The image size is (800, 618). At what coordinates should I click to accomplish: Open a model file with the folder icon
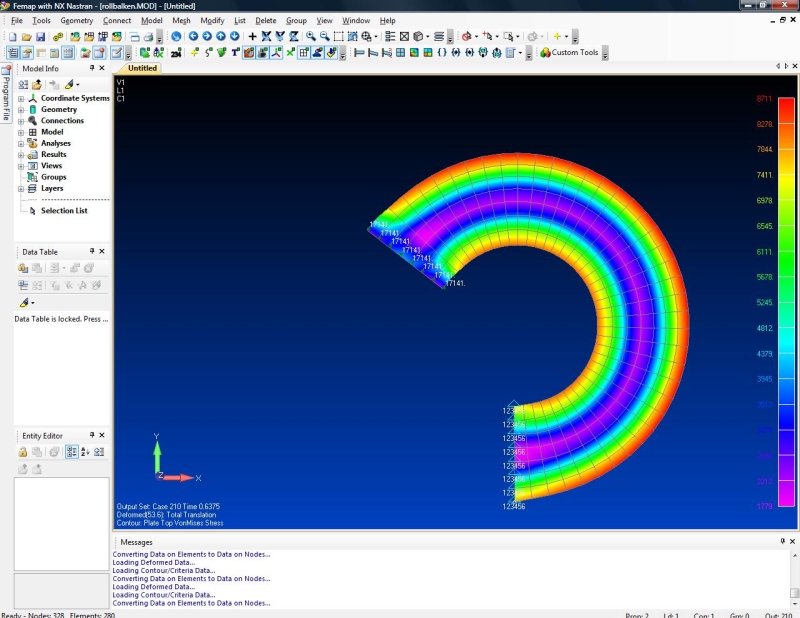(x=27, y=36)
